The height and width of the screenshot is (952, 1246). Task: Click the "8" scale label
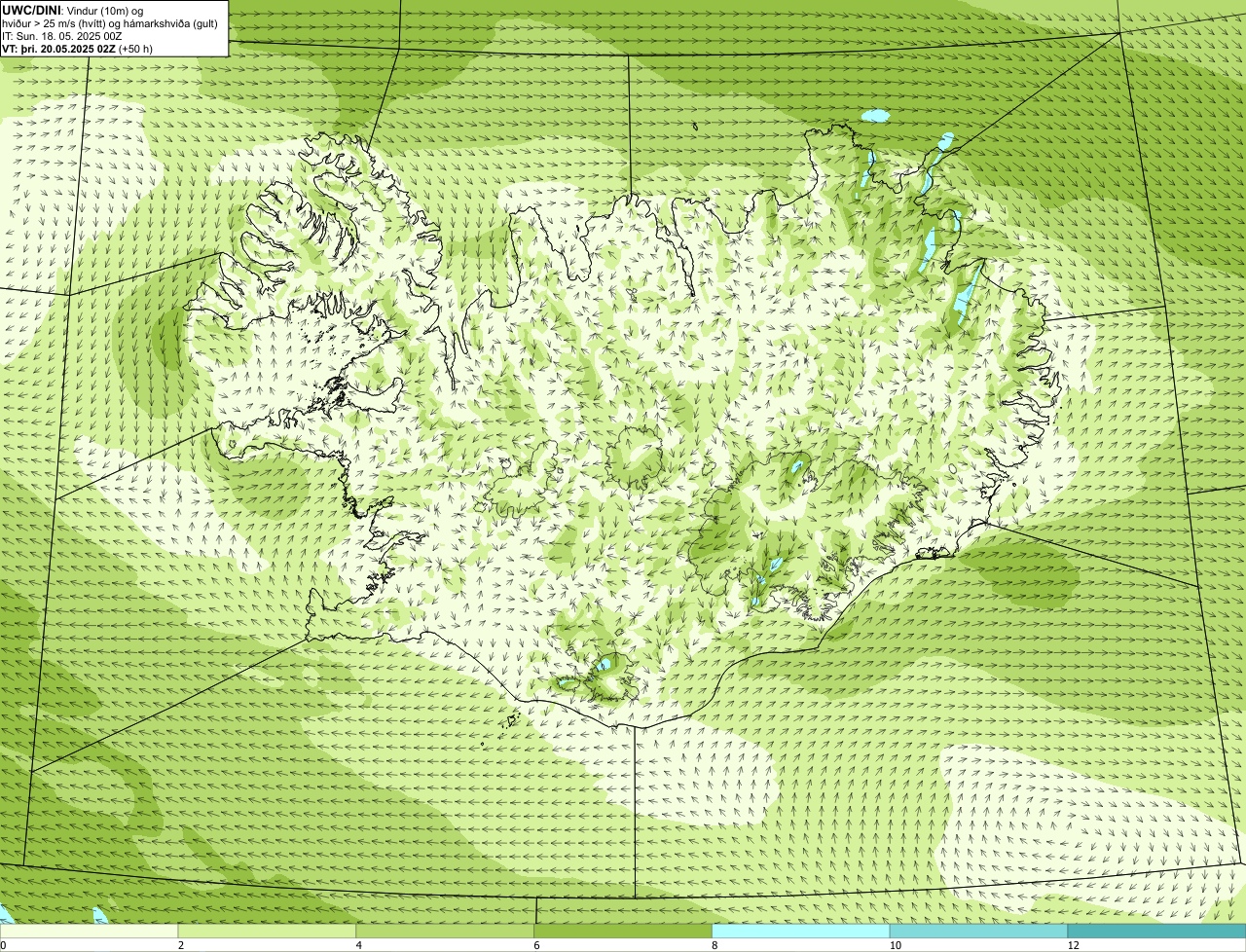(x=715, y=946)
